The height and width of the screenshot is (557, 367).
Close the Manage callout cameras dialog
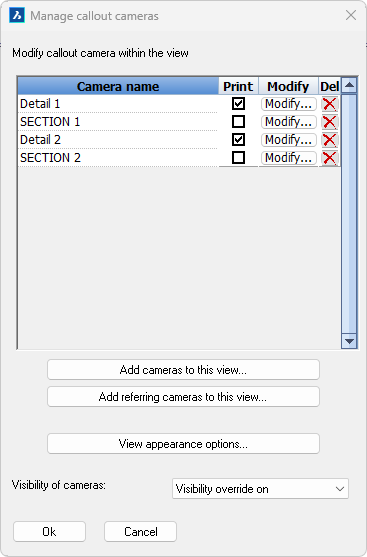click(x=351, y=15)
